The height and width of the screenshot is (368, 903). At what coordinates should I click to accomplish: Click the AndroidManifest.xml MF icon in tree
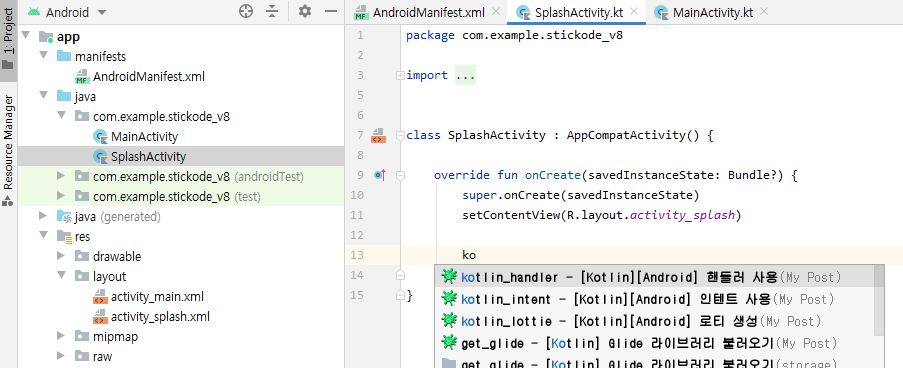tap(82, 77)
